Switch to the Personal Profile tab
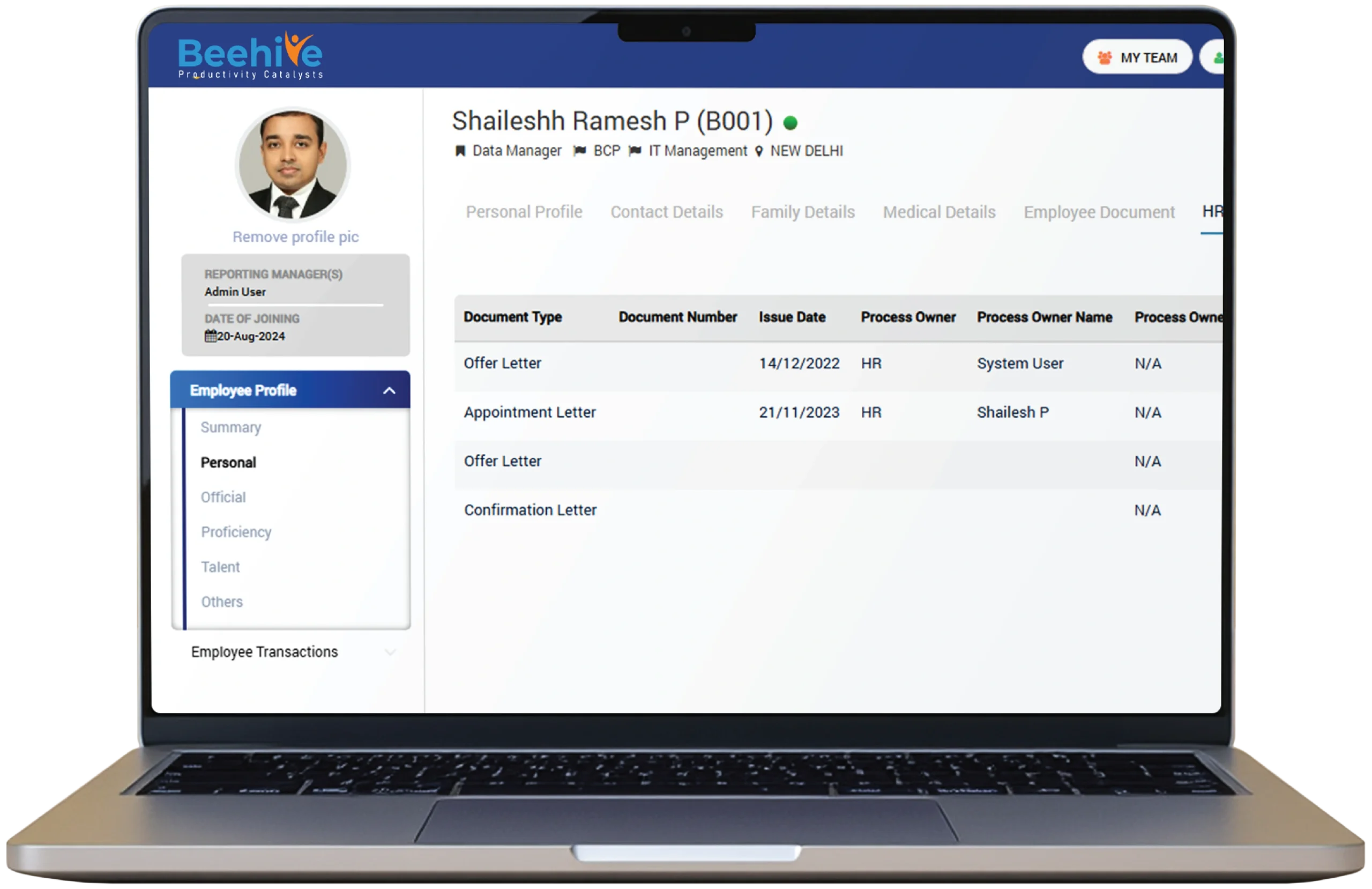Viewport: 1372px width, 889px height. tap(524, 212)
